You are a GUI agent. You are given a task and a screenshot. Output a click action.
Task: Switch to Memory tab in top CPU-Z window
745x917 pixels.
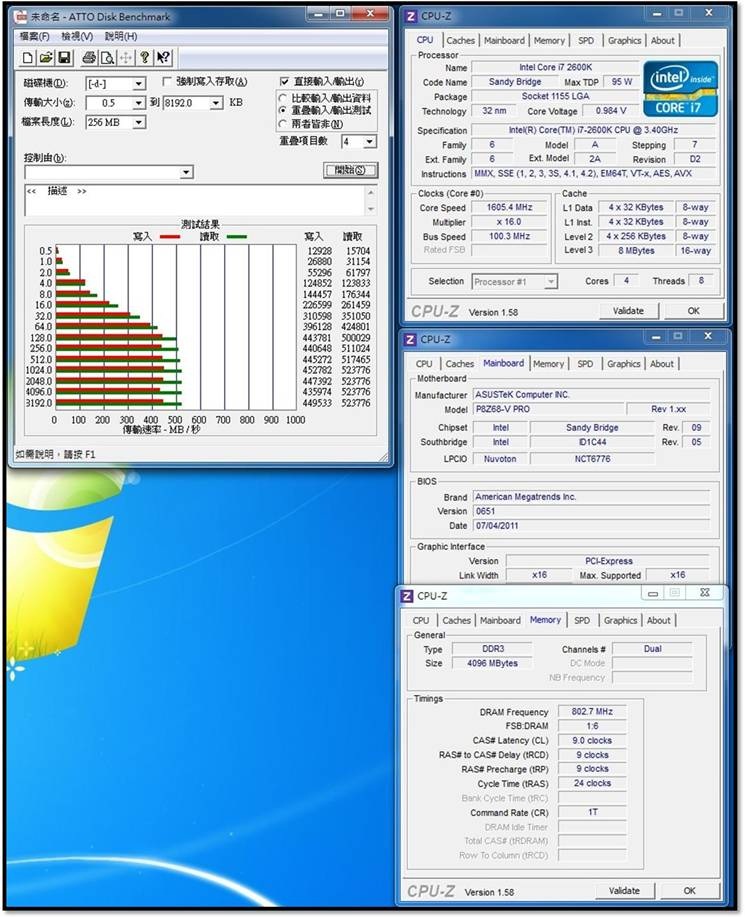pyautogui.click(x=549, y=40)
